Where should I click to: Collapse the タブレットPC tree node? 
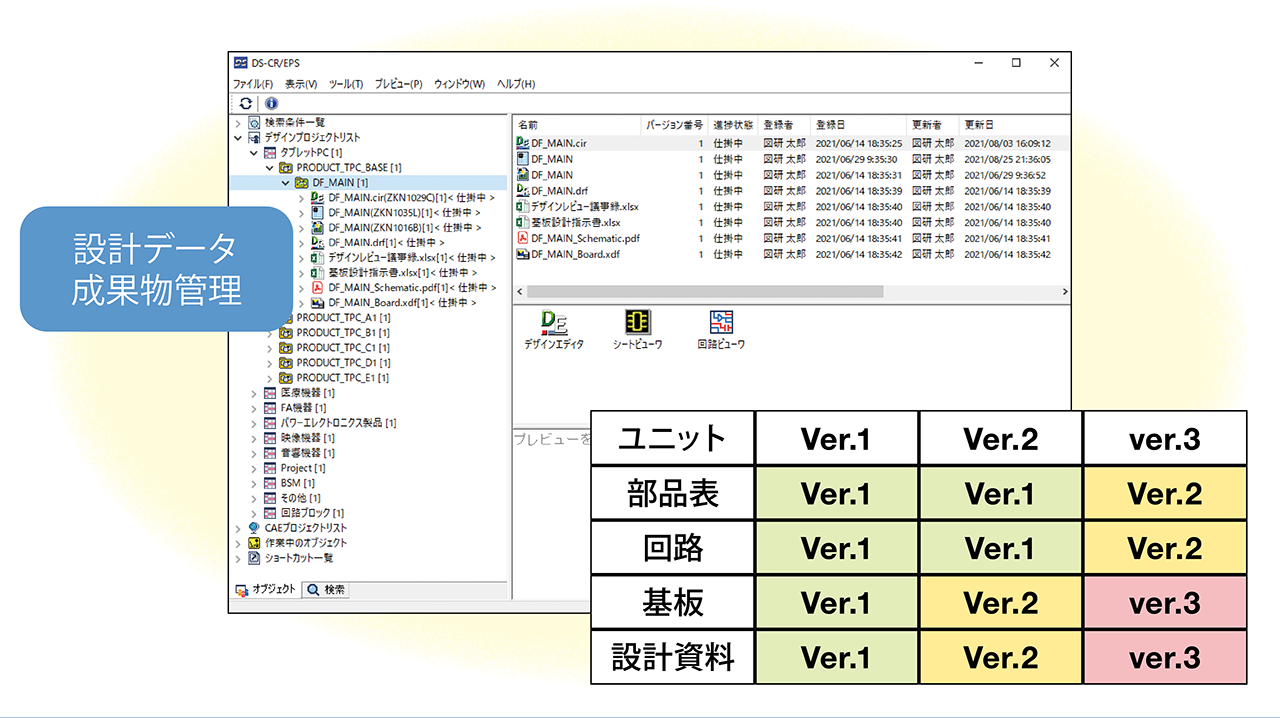tap(254, 153)
